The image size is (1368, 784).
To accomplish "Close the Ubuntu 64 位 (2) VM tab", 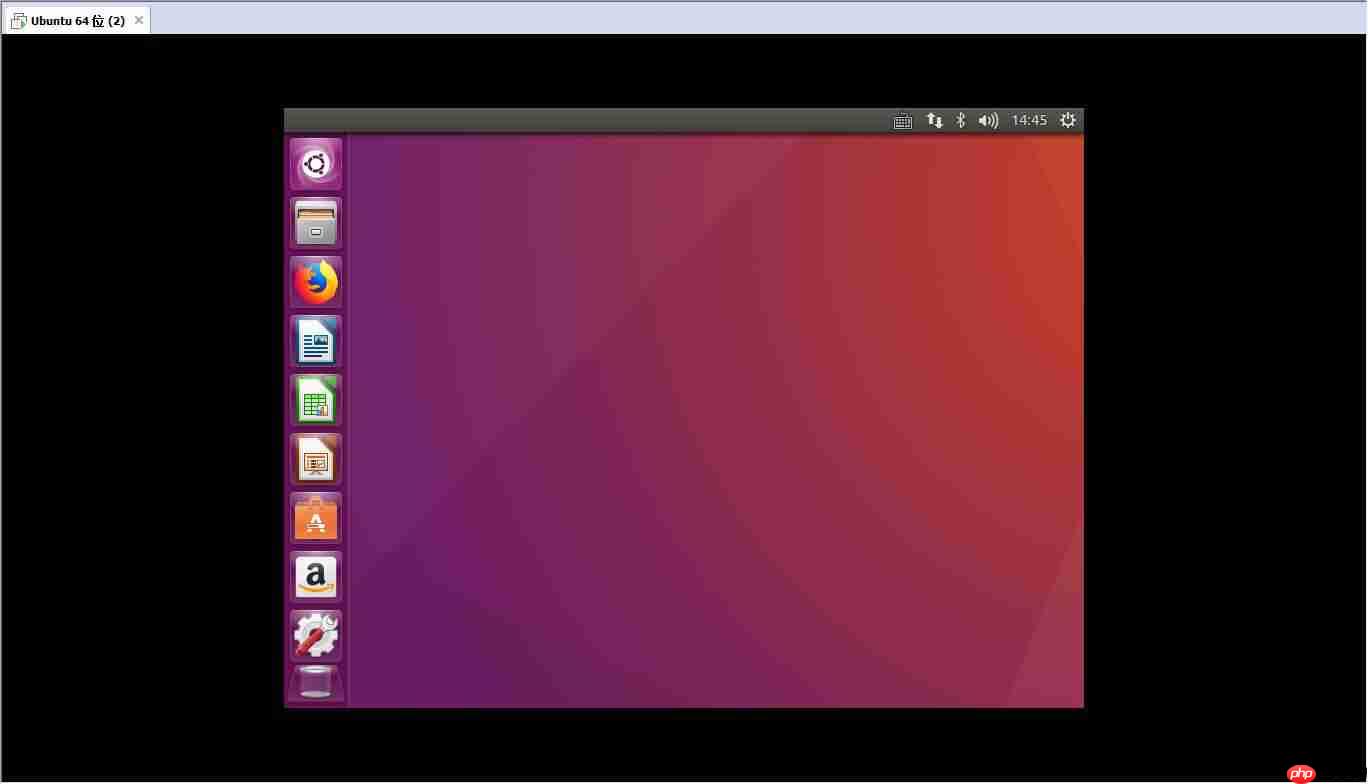I will pos(139,21).
